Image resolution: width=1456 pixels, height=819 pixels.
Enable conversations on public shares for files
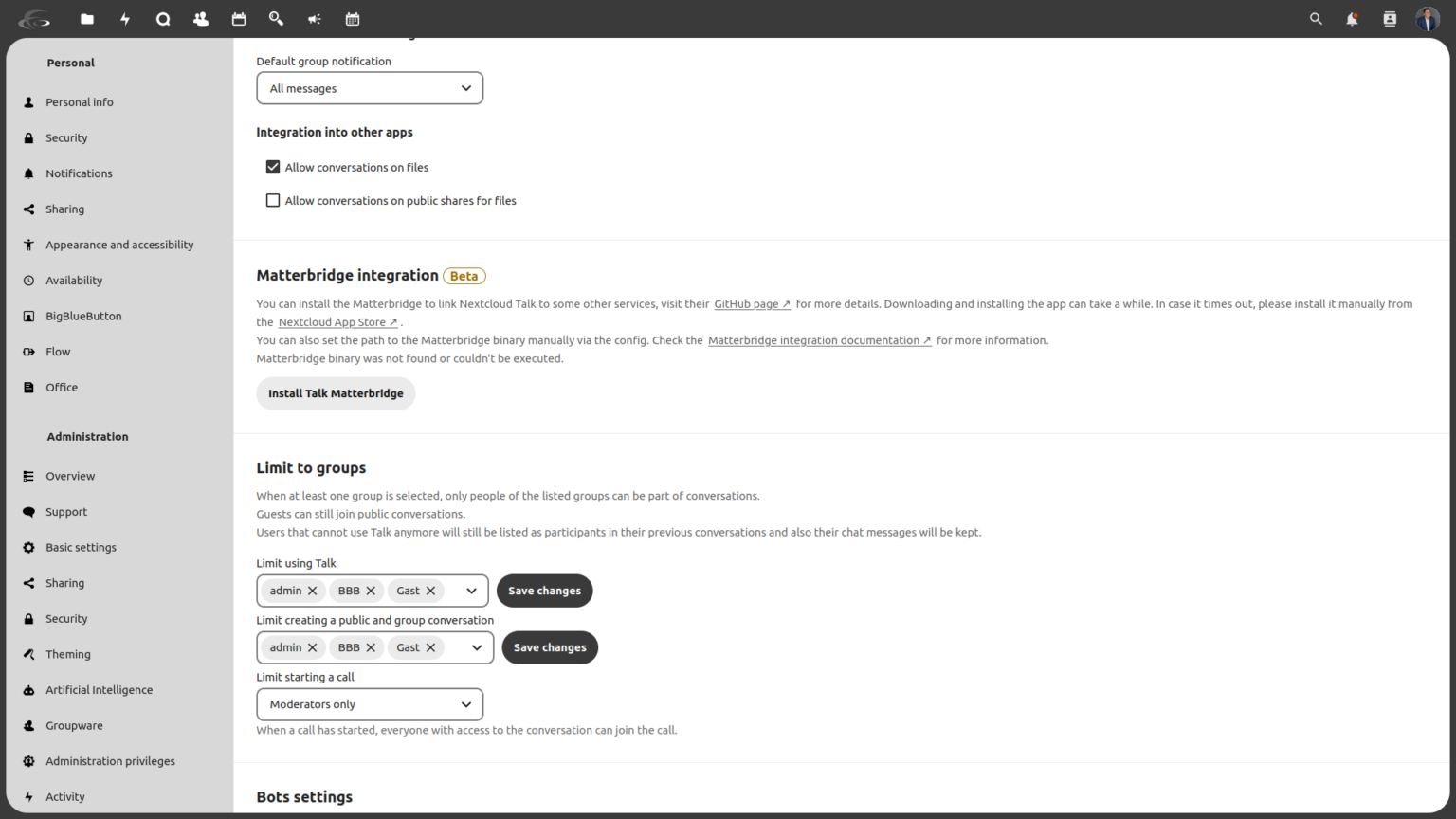pos(273,200)
